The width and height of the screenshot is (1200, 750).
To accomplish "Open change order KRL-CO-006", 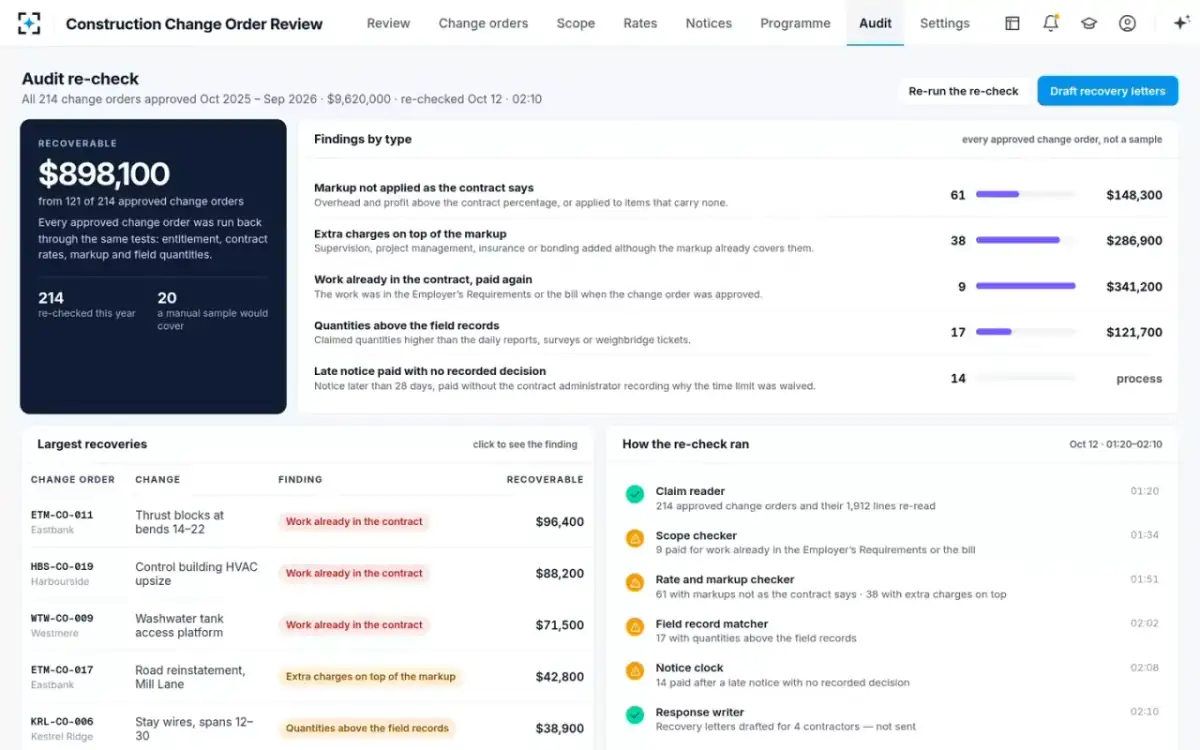I will (x=62, y=722).
